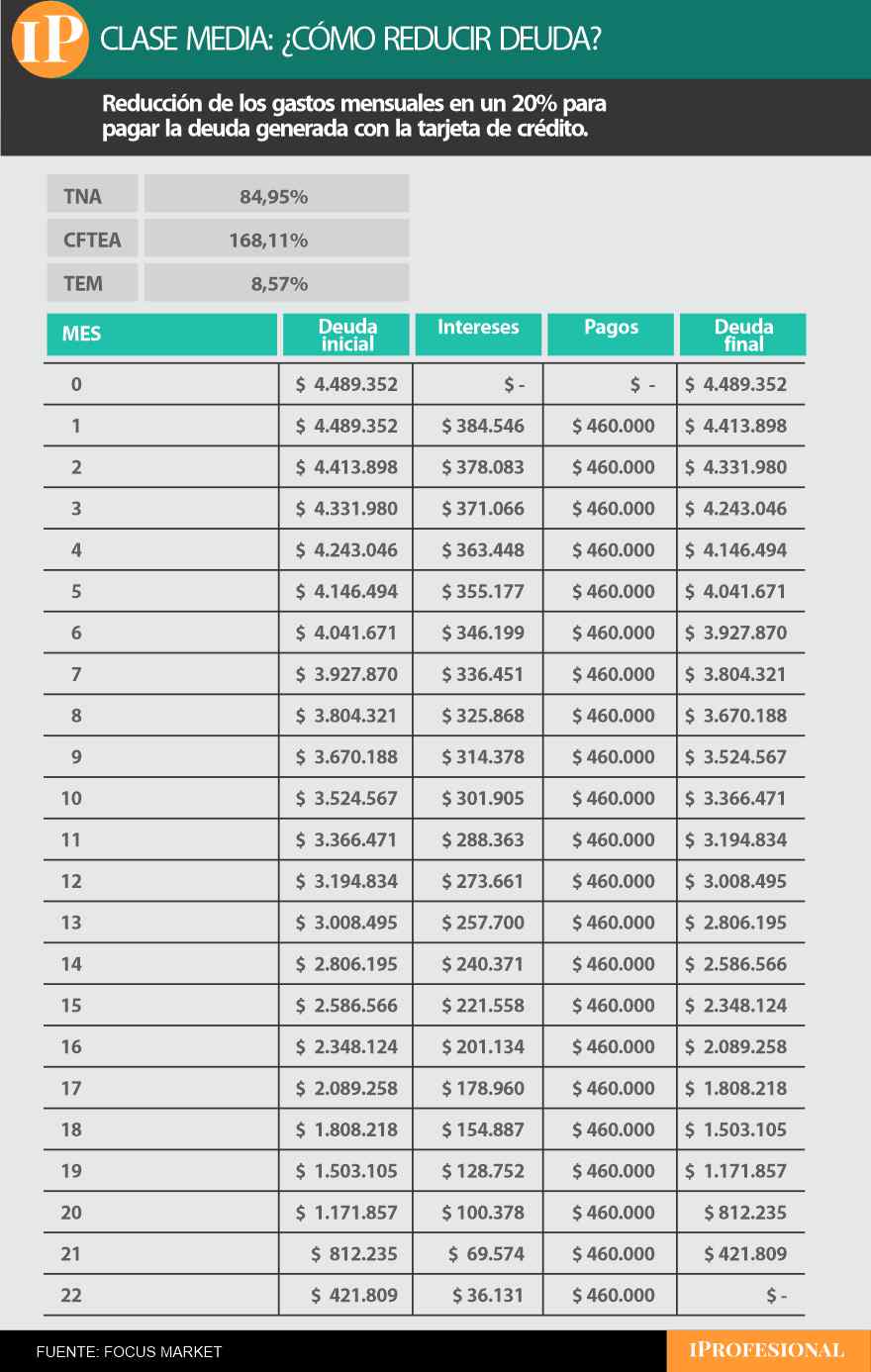Click the headline 'Clase media: ¿Cómo reducir deuda?'
This screenshot has width=871, height=1372.
[350, 40]
